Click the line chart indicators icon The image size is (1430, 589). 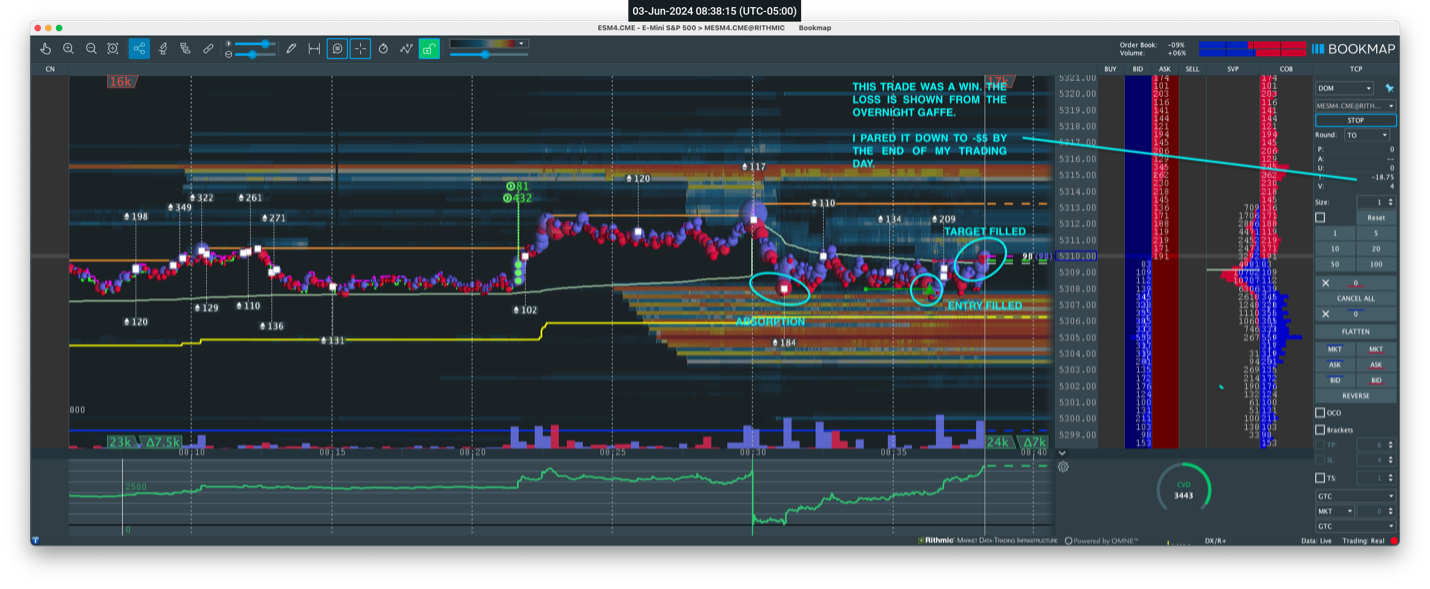click(406, 48)
